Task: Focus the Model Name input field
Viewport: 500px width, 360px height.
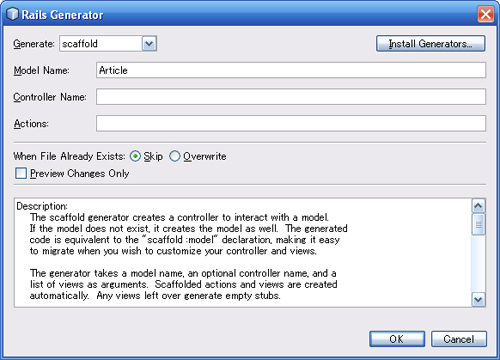Action: point(291,70)
